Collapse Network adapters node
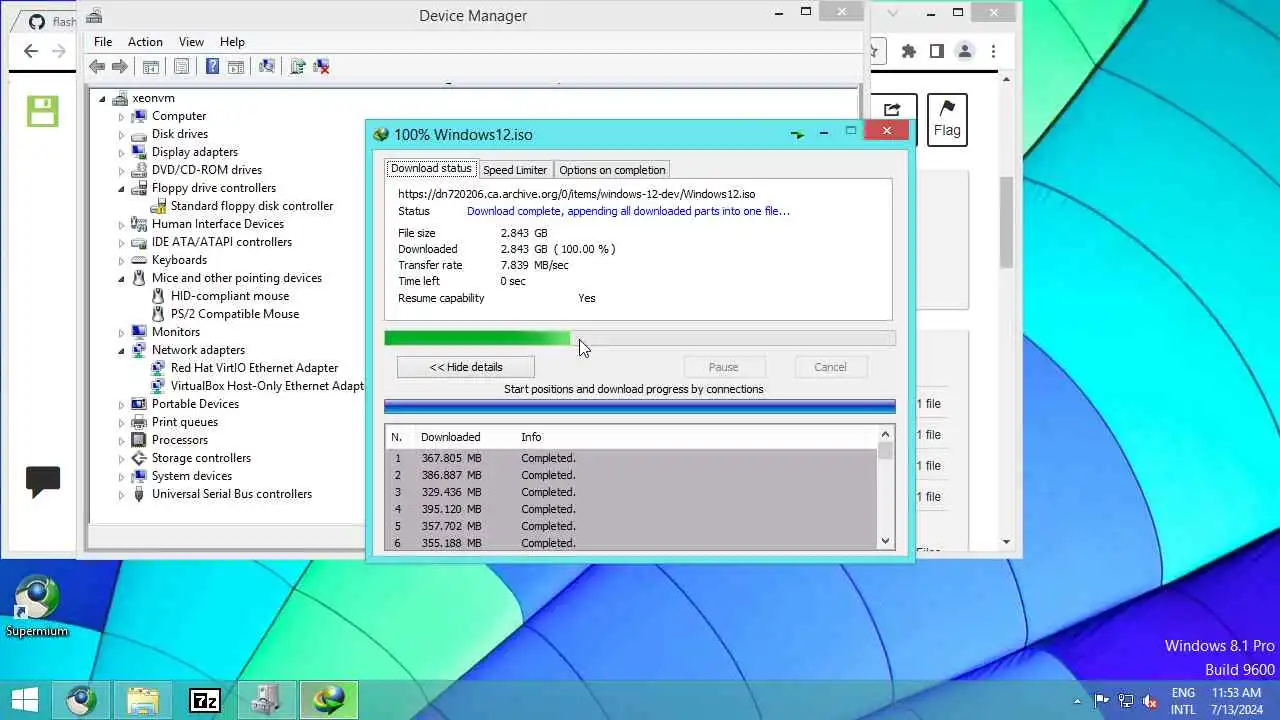 click(x=121, y=350)
